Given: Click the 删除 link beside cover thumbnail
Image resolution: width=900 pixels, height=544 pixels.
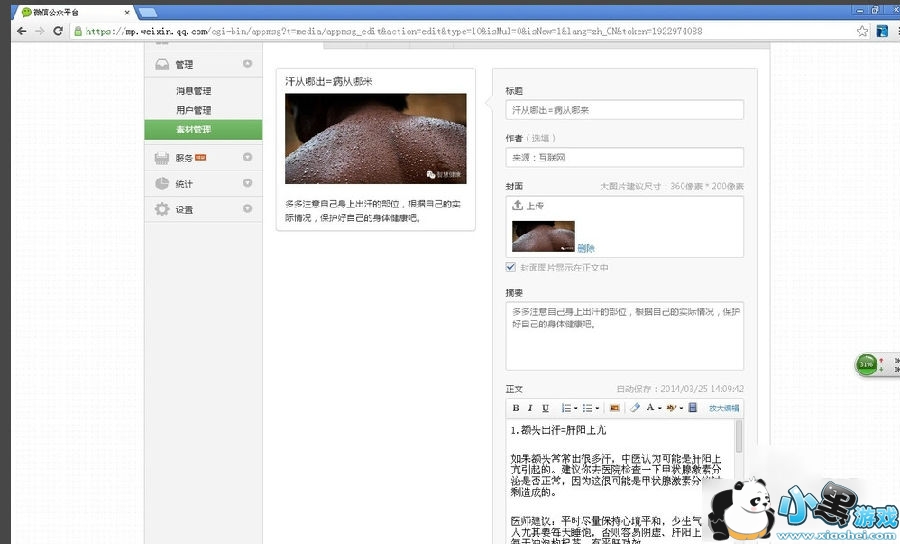Looking at the screenshot, I should [x=586, y=248].
